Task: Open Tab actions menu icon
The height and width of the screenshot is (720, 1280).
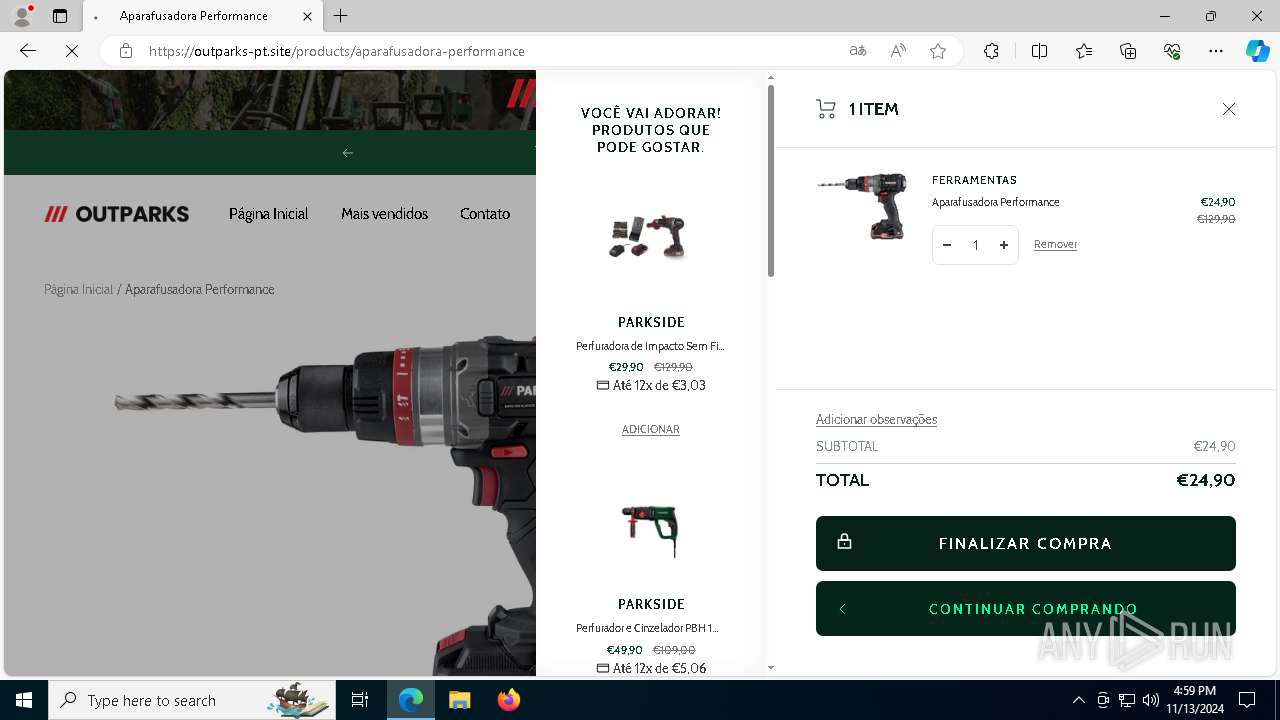Action: (60, 16)
